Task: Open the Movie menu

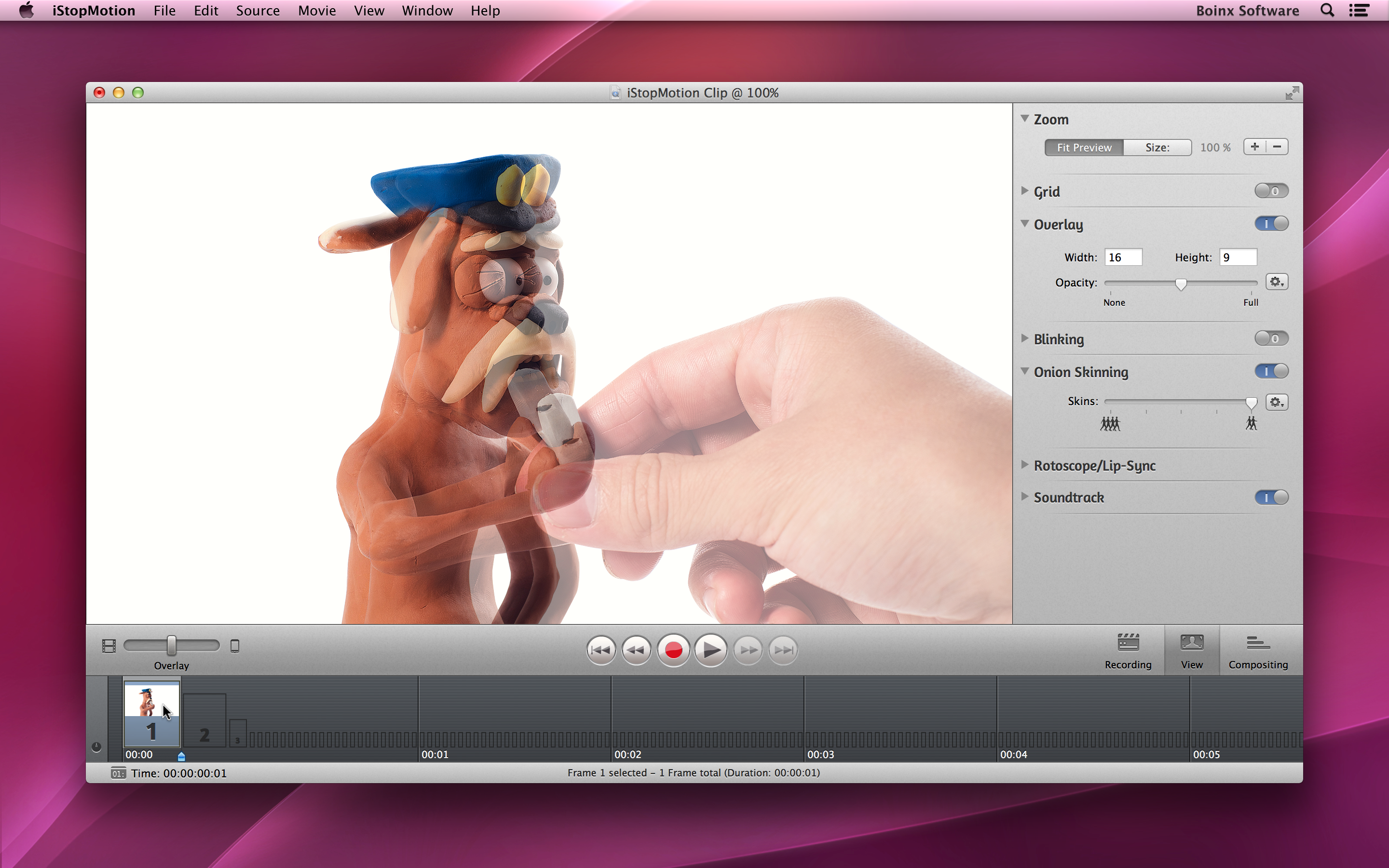Action: coord(316,11)
